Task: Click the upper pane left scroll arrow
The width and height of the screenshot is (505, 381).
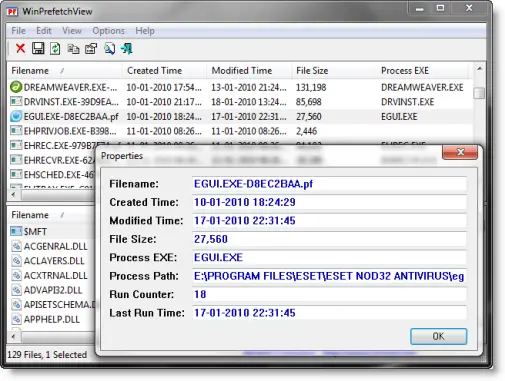Action: coord(13,194)
